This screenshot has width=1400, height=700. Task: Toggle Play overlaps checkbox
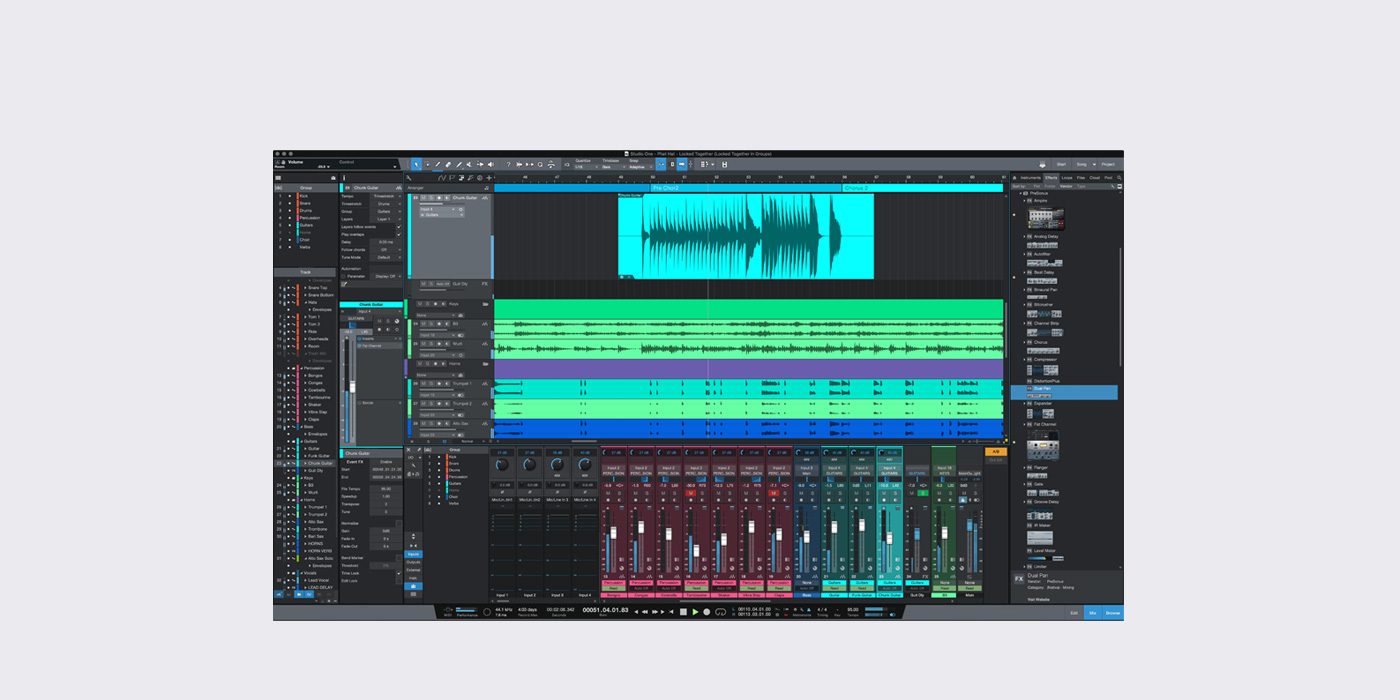399,235
